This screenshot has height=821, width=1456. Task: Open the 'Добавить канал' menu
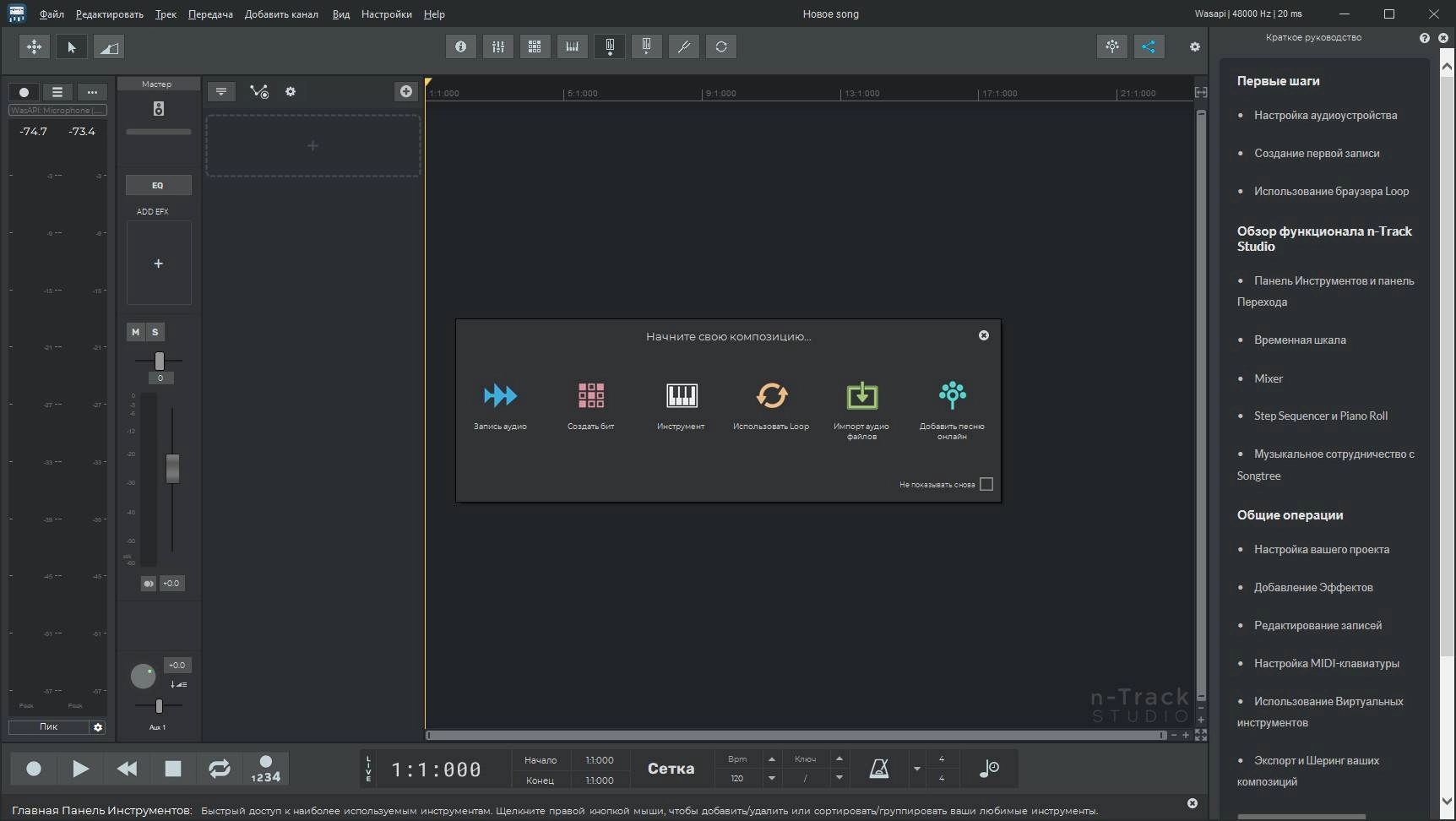[281, 14]
